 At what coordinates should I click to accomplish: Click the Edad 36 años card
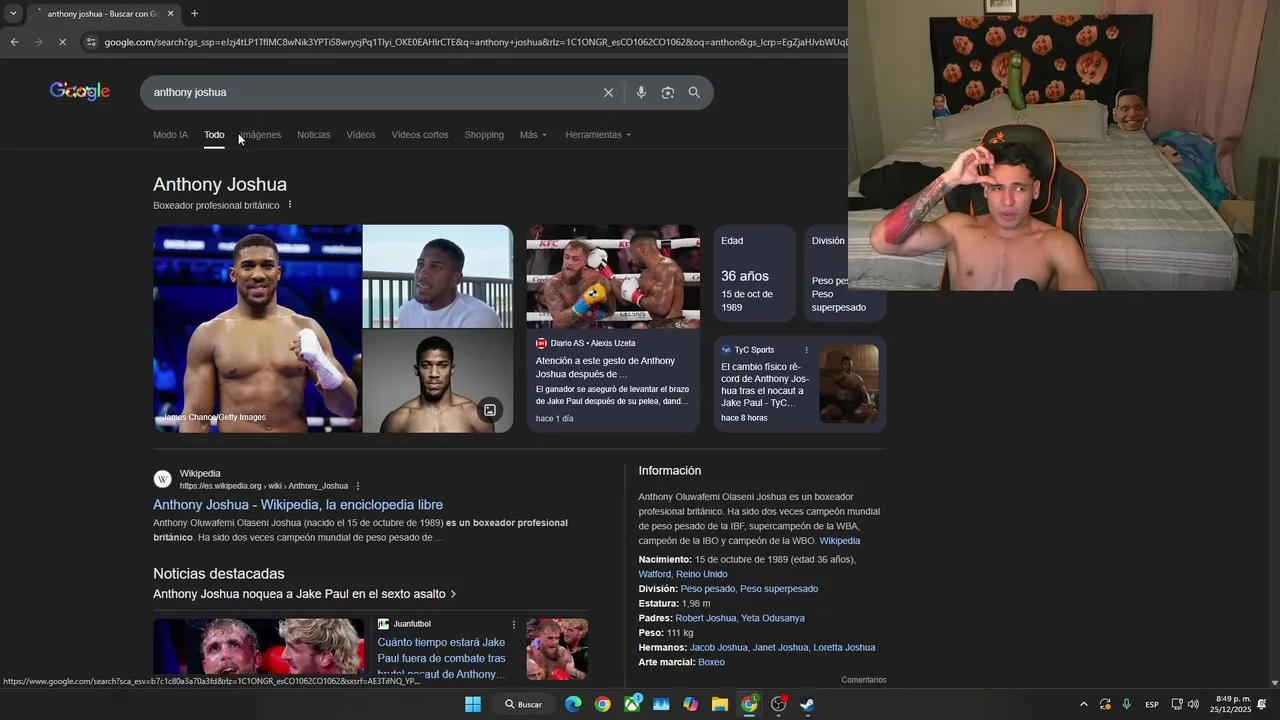pyautogui.click(x=755, y=273)
